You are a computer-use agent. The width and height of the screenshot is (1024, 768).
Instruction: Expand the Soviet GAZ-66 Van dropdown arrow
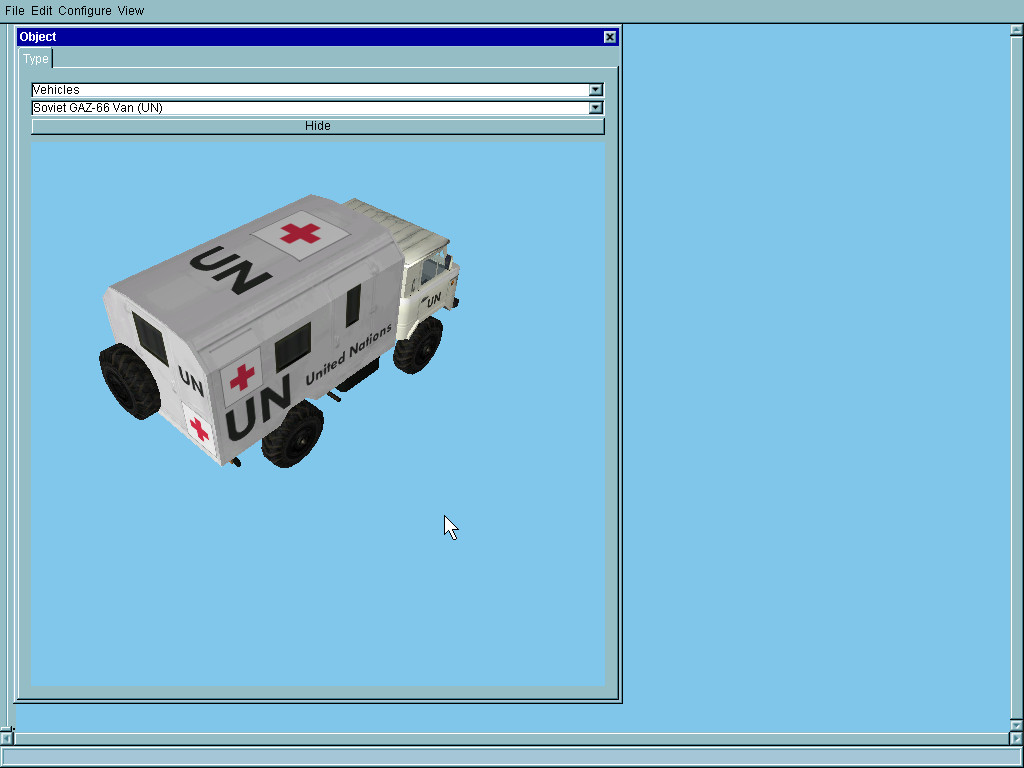tap(595, 108)
